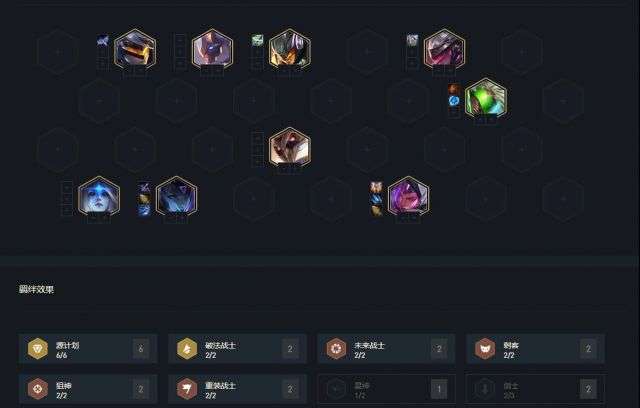Select the gold-visor champion in the top row

(x=135, y=49)
